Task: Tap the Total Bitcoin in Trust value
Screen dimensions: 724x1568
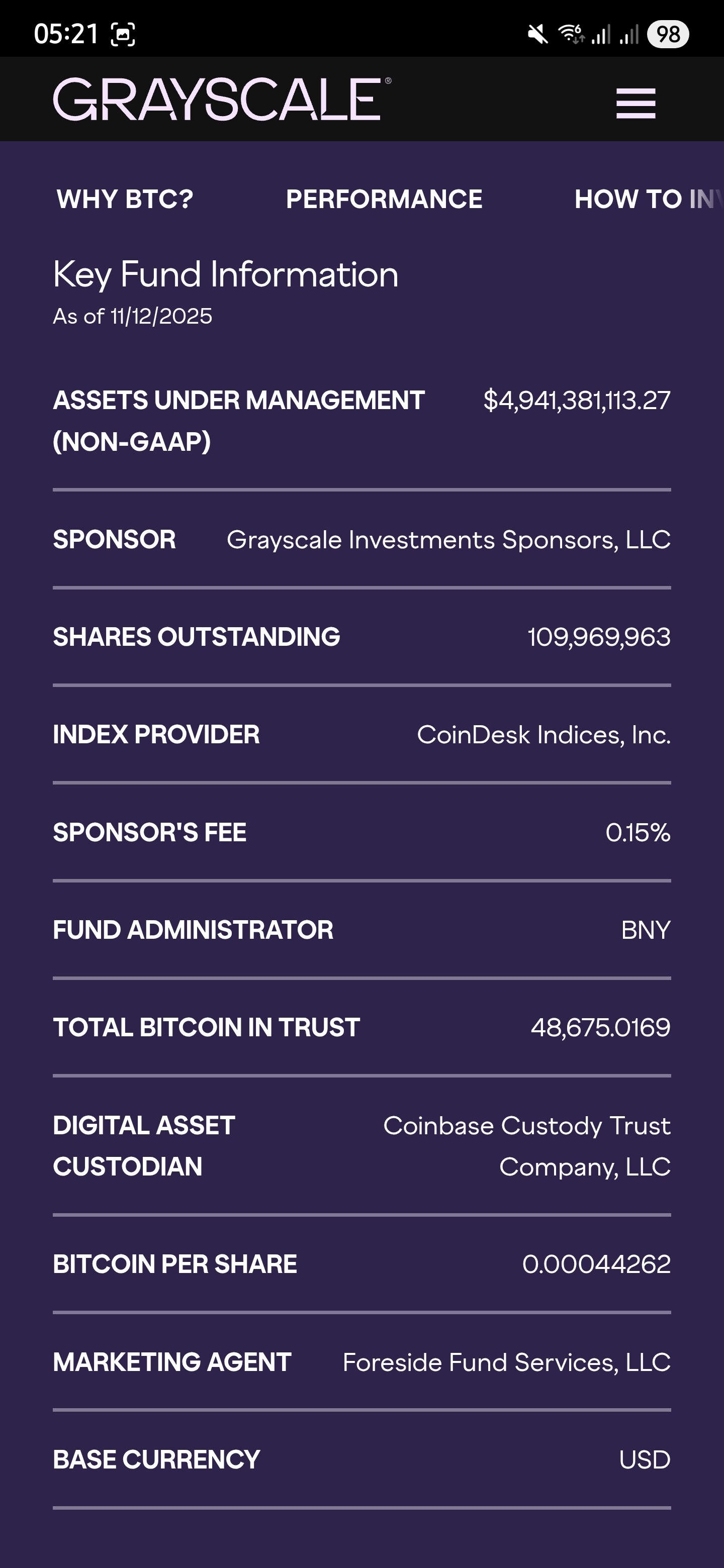Action: click(600, 1027)
